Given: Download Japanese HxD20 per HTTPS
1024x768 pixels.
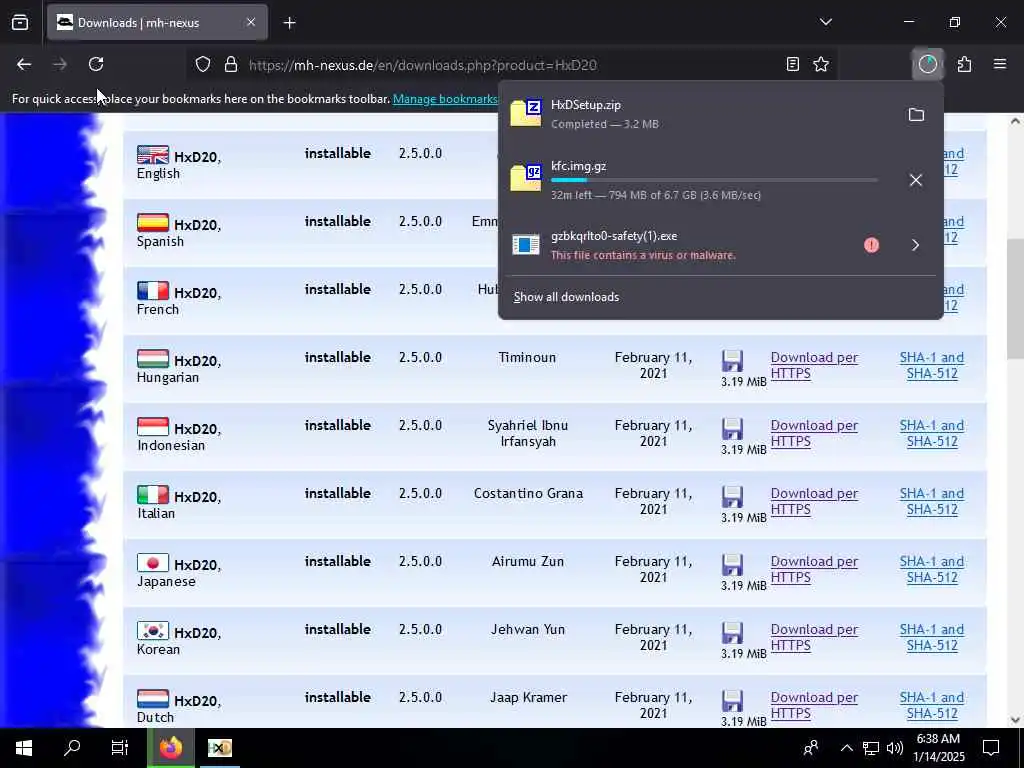Looking at the screenshot, I should (814, 569).
